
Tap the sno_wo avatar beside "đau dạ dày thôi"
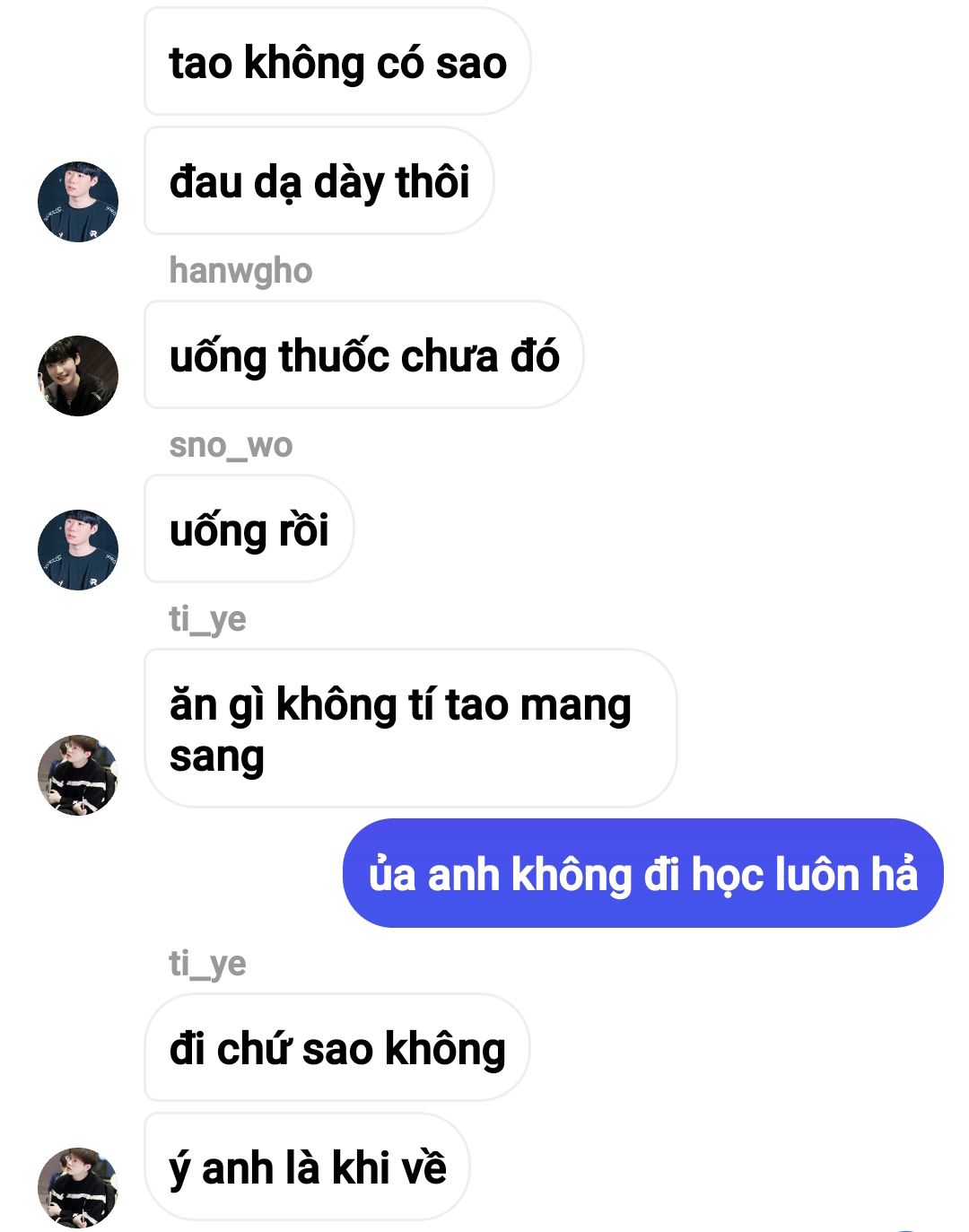(x=78, y=202)
